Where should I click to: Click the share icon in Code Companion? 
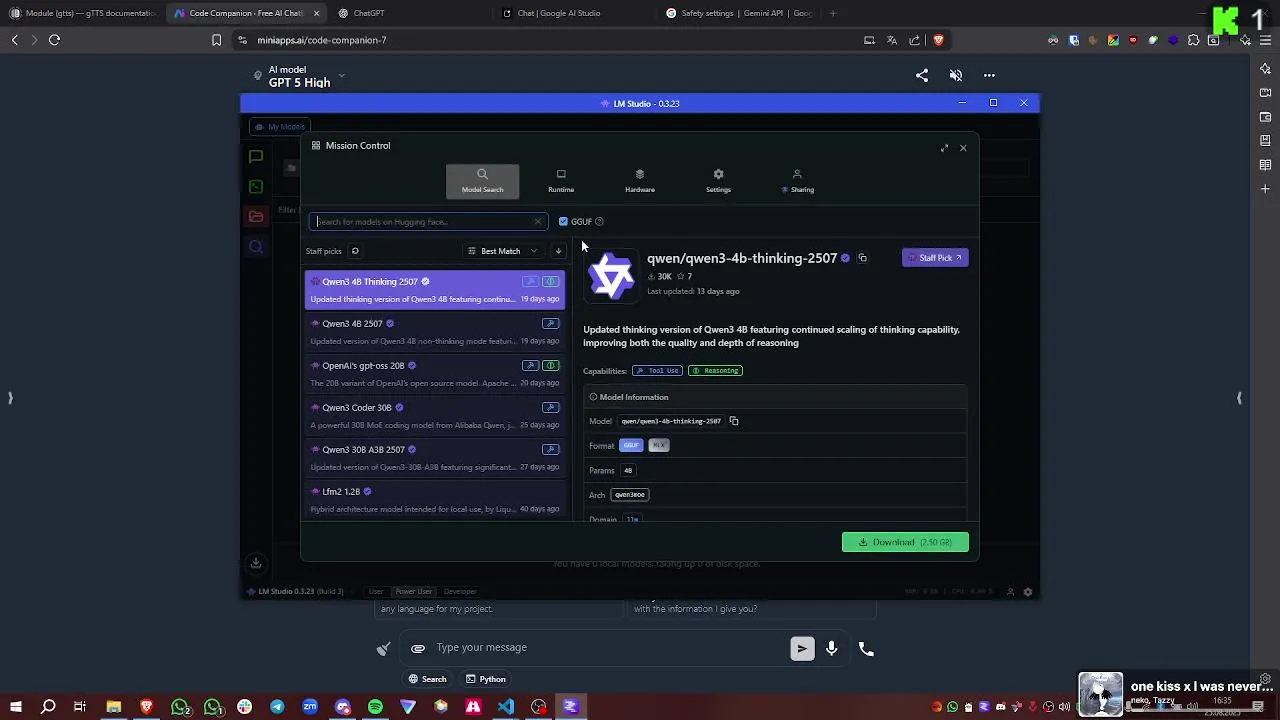pos(922,75)
